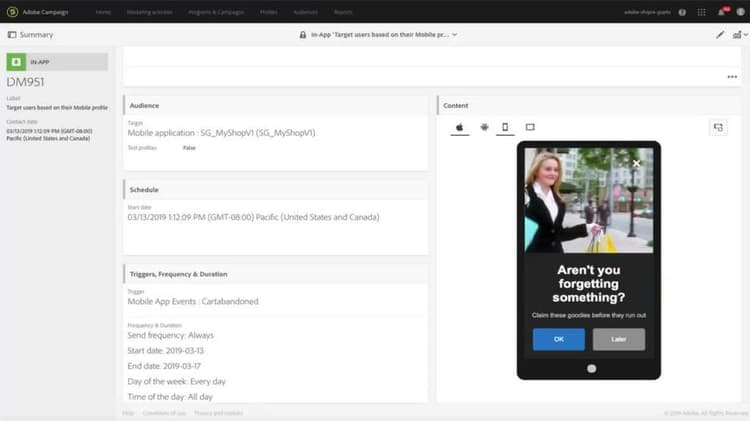Close the in-app preview with X
This screenshot has width=750, height=421.
(636, 163)
